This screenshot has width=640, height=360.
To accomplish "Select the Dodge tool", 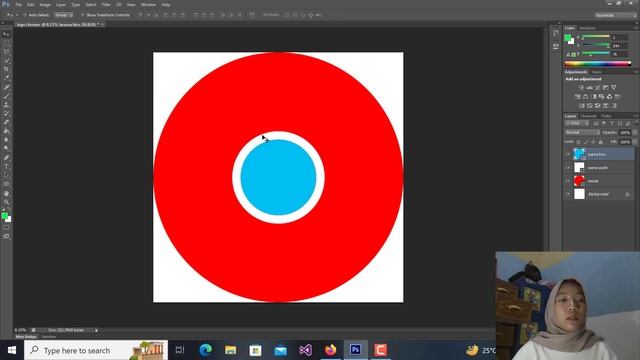I will point(6,149).
